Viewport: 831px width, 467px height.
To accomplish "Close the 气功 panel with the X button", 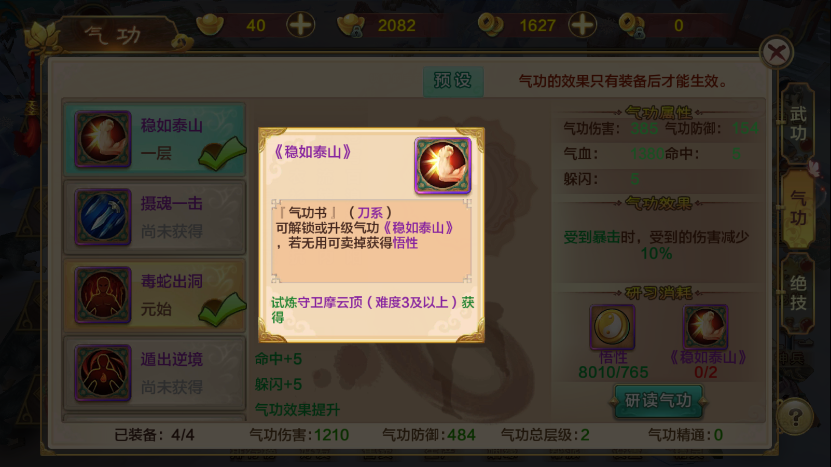I will coord(776,52).
